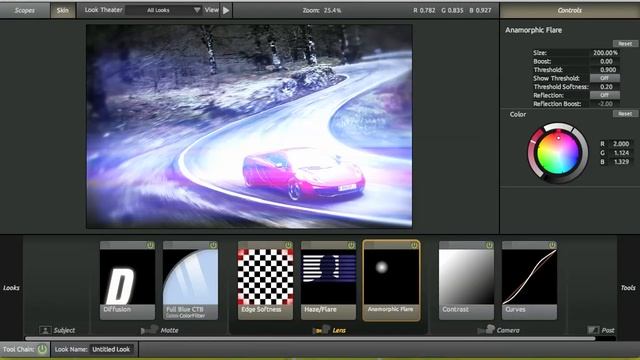
Task: Click the color B value 1.329
Action: [x=621, y=162]
